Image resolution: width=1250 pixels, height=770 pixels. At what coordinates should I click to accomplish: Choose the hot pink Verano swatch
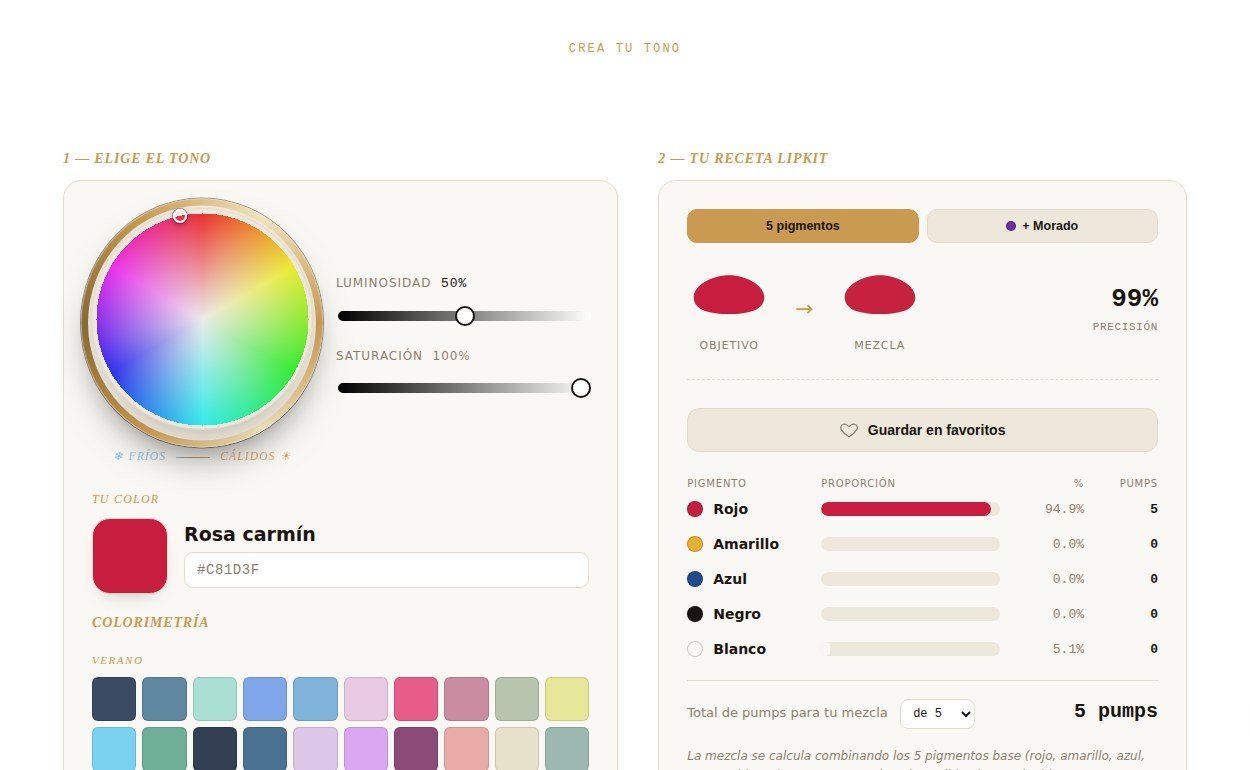416,699
